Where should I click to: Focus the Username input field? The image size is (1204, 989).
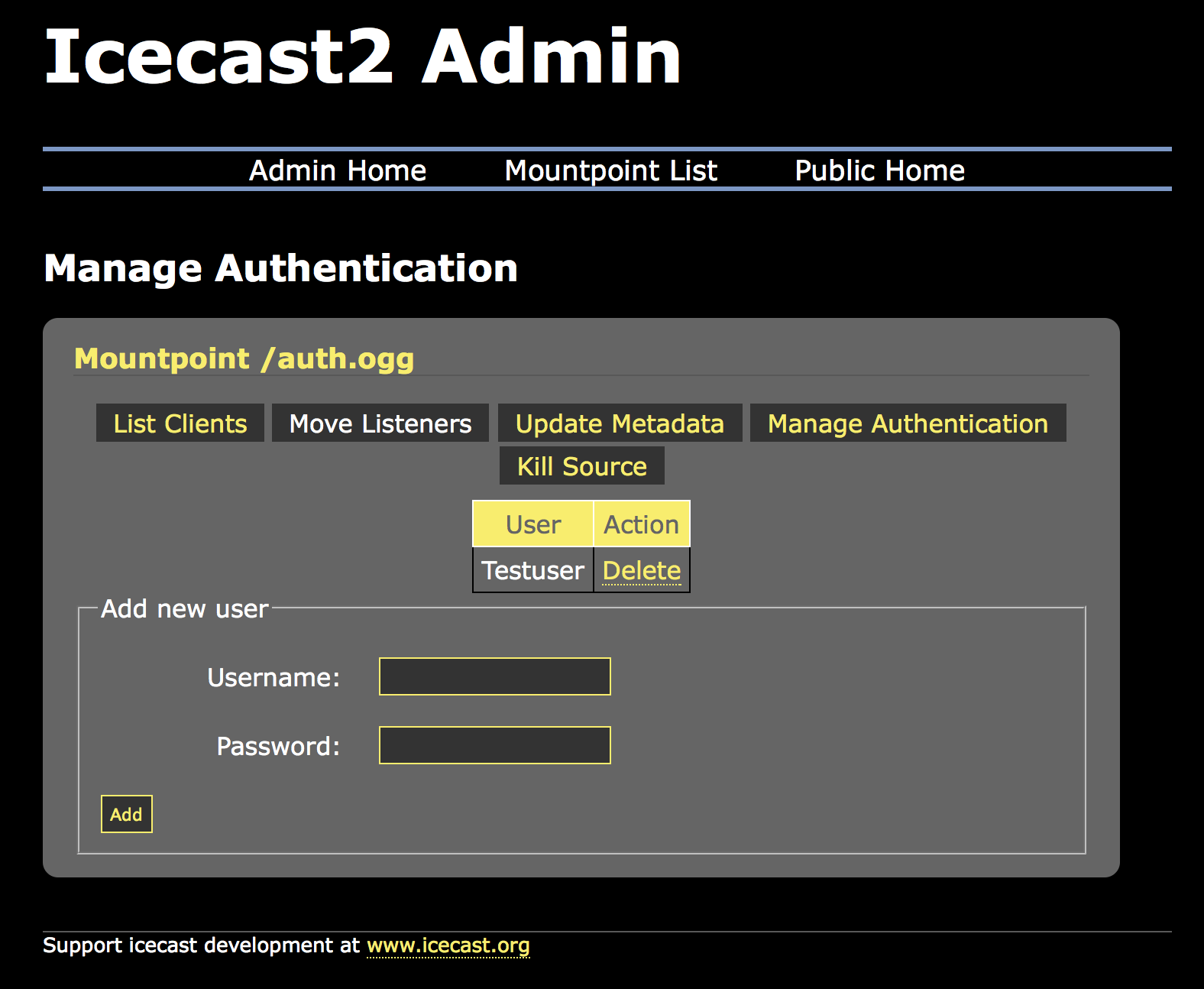pos(495,676)
